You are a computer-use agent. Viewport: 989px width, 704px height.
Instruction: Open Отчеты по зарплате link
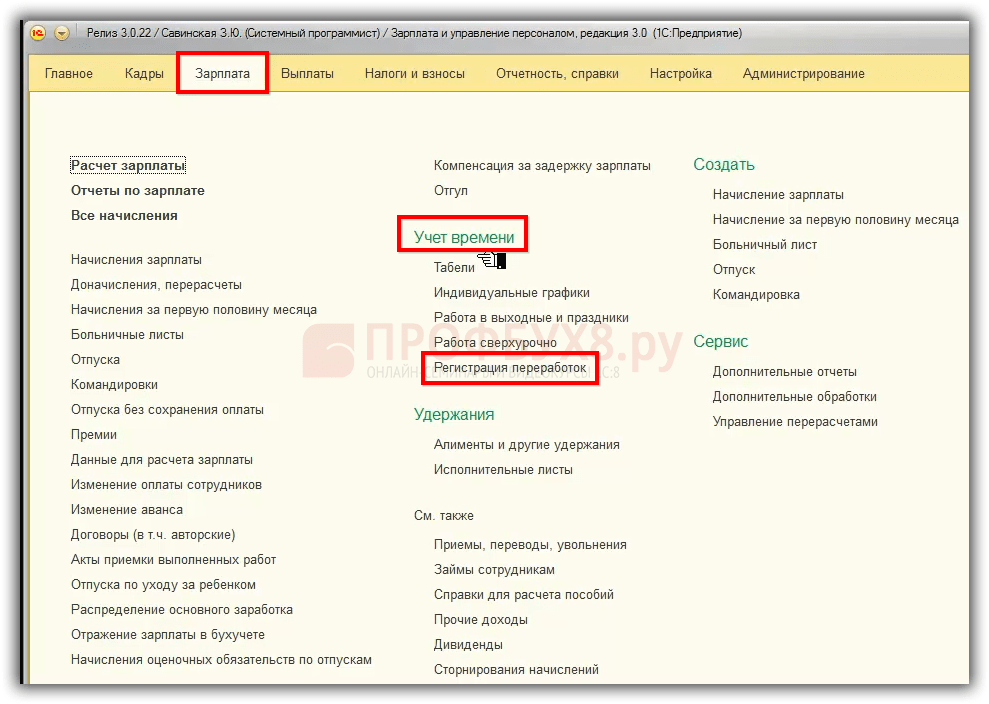[x=138, y=191]
